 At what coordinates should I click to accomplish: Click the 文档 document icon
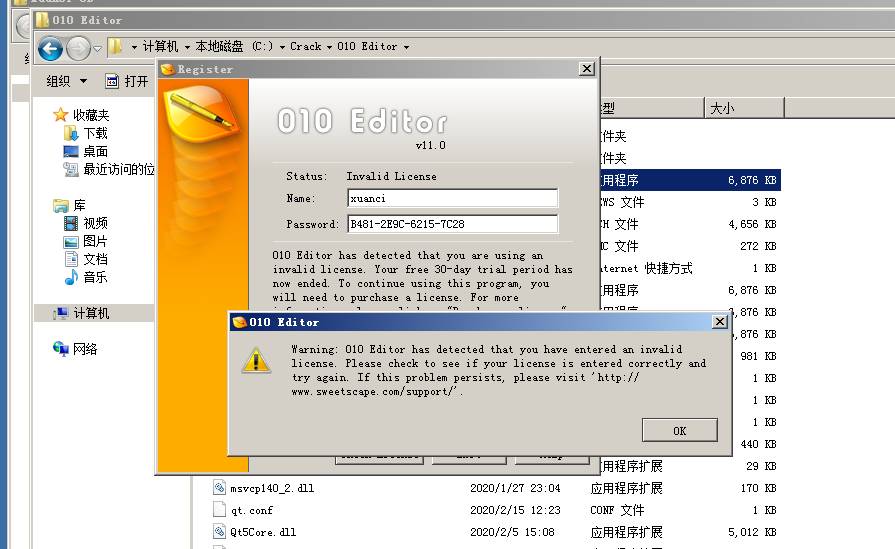pyautogui.click(x=71, y=259)
